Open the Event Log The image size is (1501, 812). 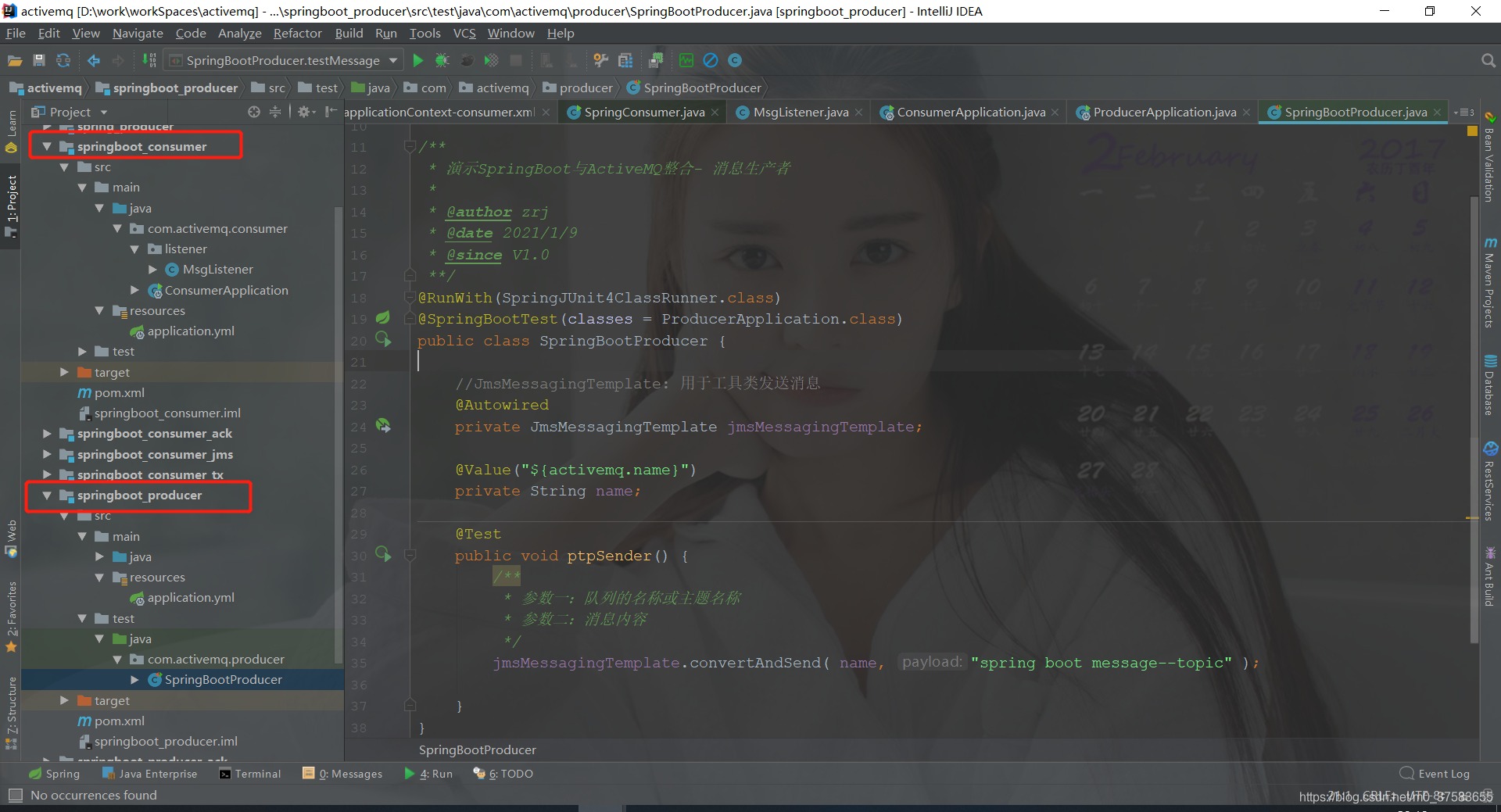pyautogui.click(x=1435, y=774)
